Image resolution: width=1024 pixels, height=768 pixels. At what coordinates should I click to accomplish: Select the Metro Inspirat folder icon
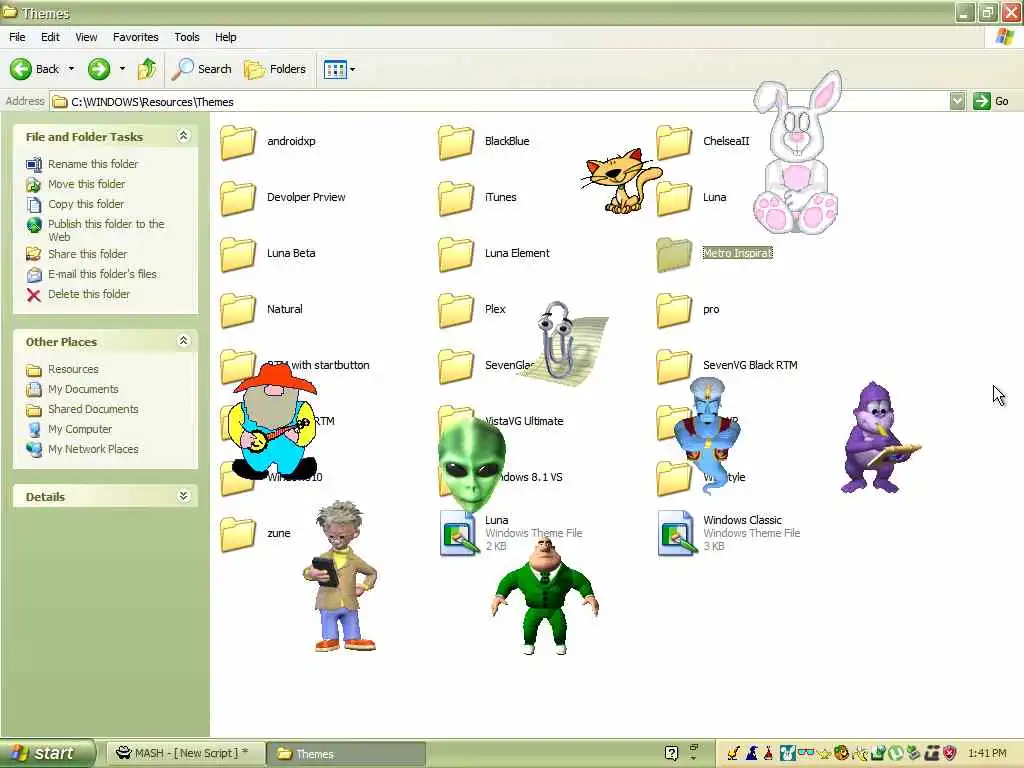(x=674, y=254)
